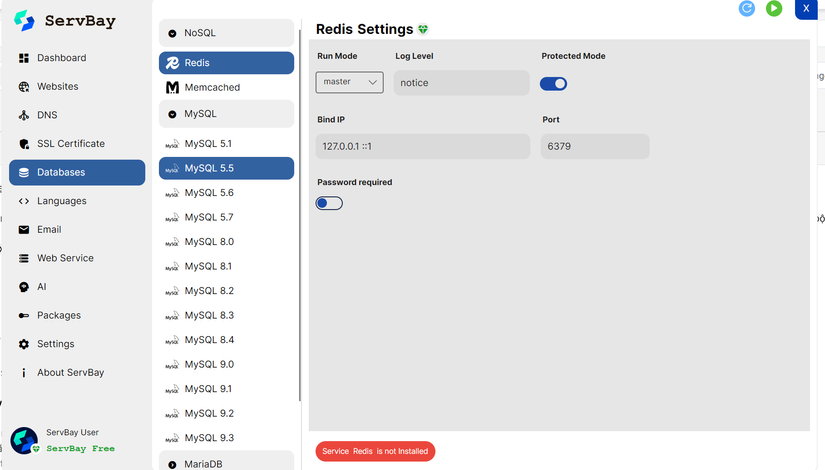Click the MySQL 8.4 dolphin icon
This screenshot has width=825, height=470.
(172, 341)
